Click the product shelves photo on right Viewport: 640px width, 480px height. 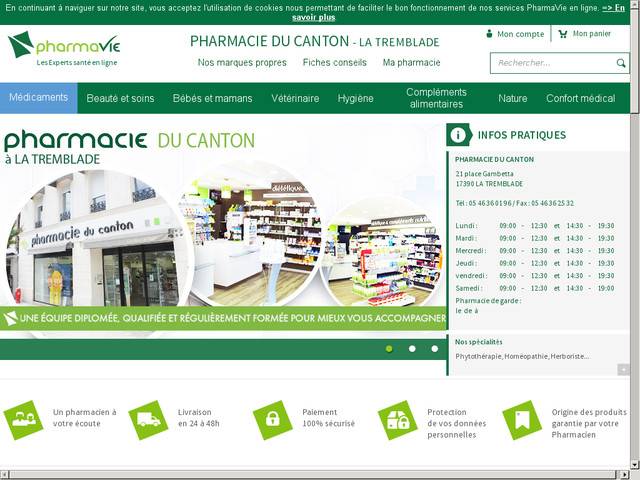pyautogui.click(x=382, y=253)
